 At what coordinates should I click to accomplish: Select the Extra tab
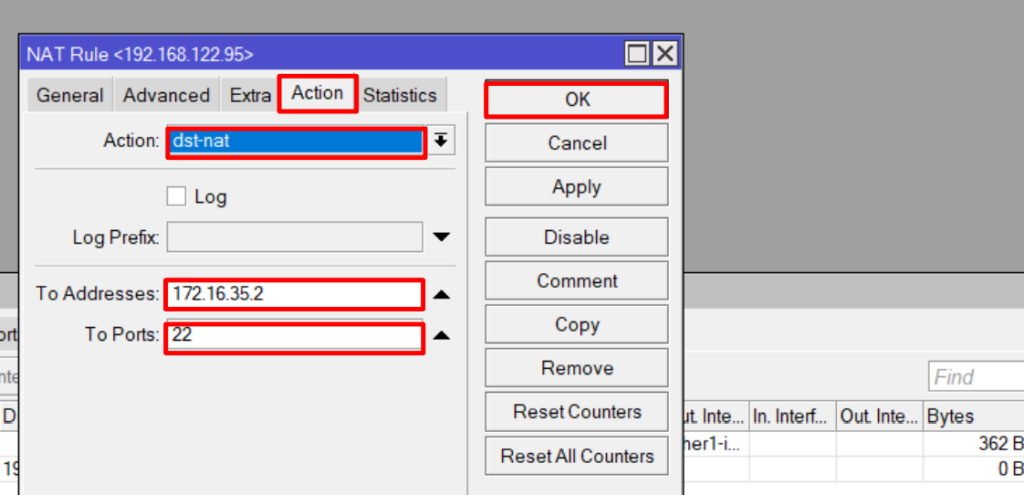pos(250,96)
